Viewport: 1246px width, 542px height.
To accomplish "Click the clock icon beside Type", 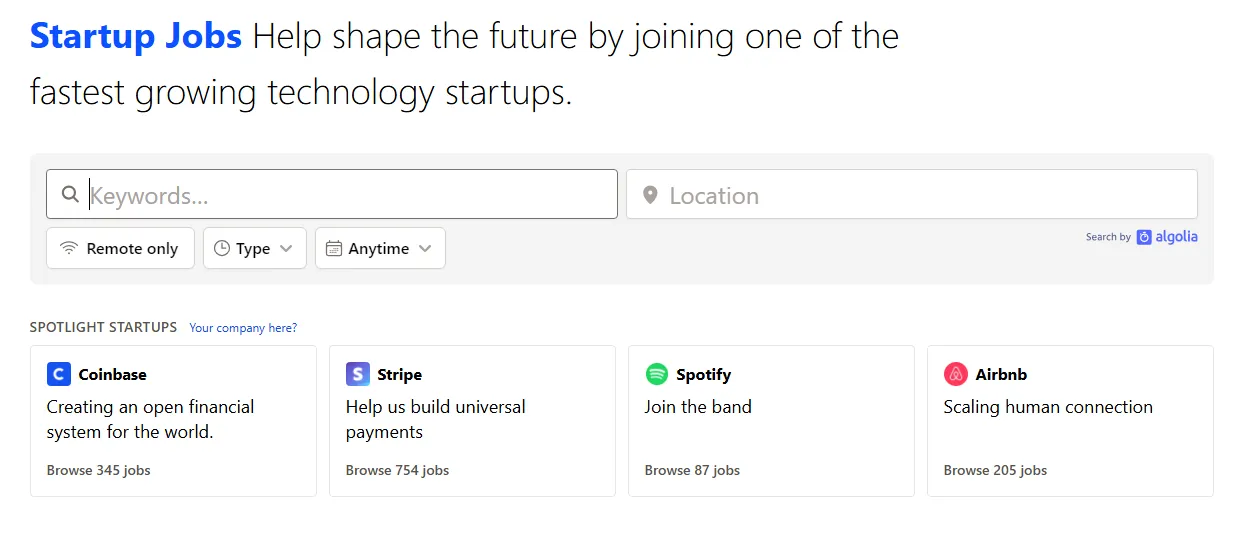I will 222,248.
